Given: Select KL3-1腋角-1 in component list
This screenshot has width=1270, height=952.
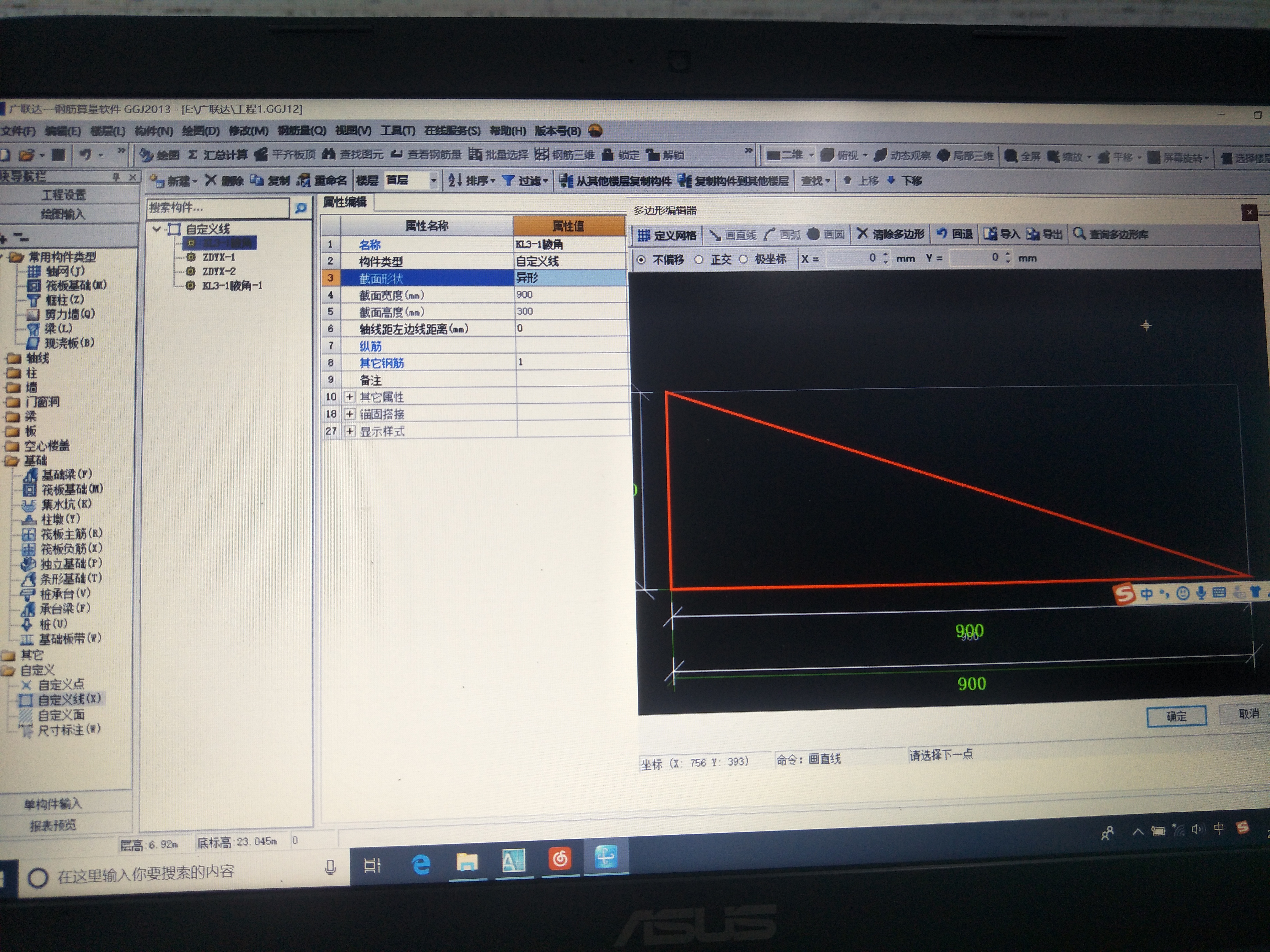Looking at the screenshot, I should click(x=232, y=286).
